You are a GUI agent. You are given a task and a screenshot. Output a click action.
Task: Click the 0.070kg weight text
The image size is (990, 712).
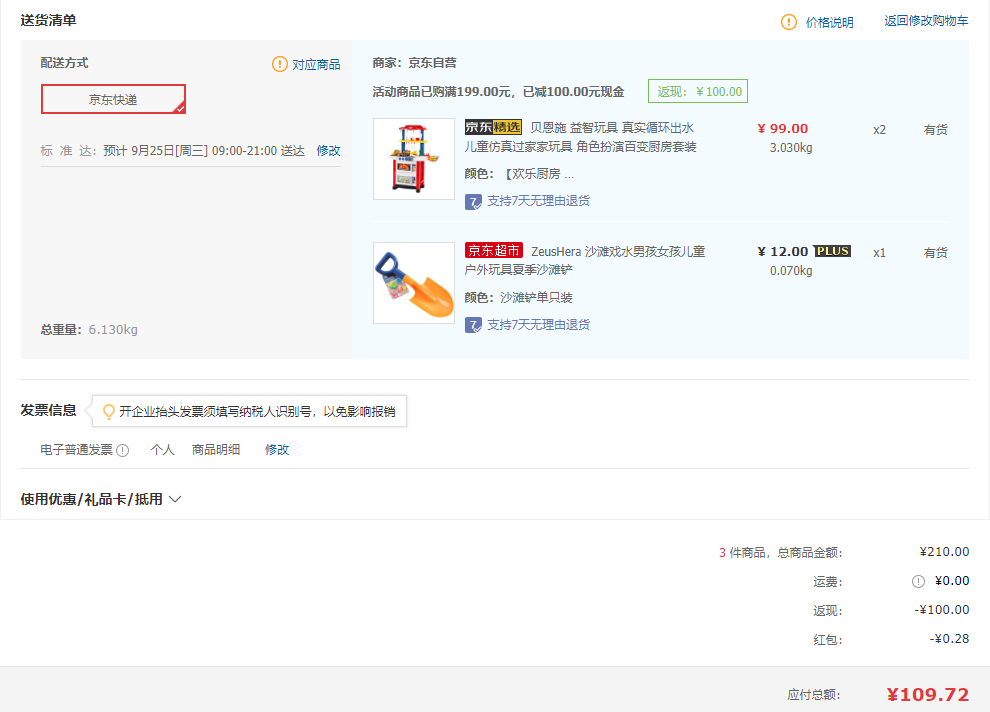click(x=791, y=271)
